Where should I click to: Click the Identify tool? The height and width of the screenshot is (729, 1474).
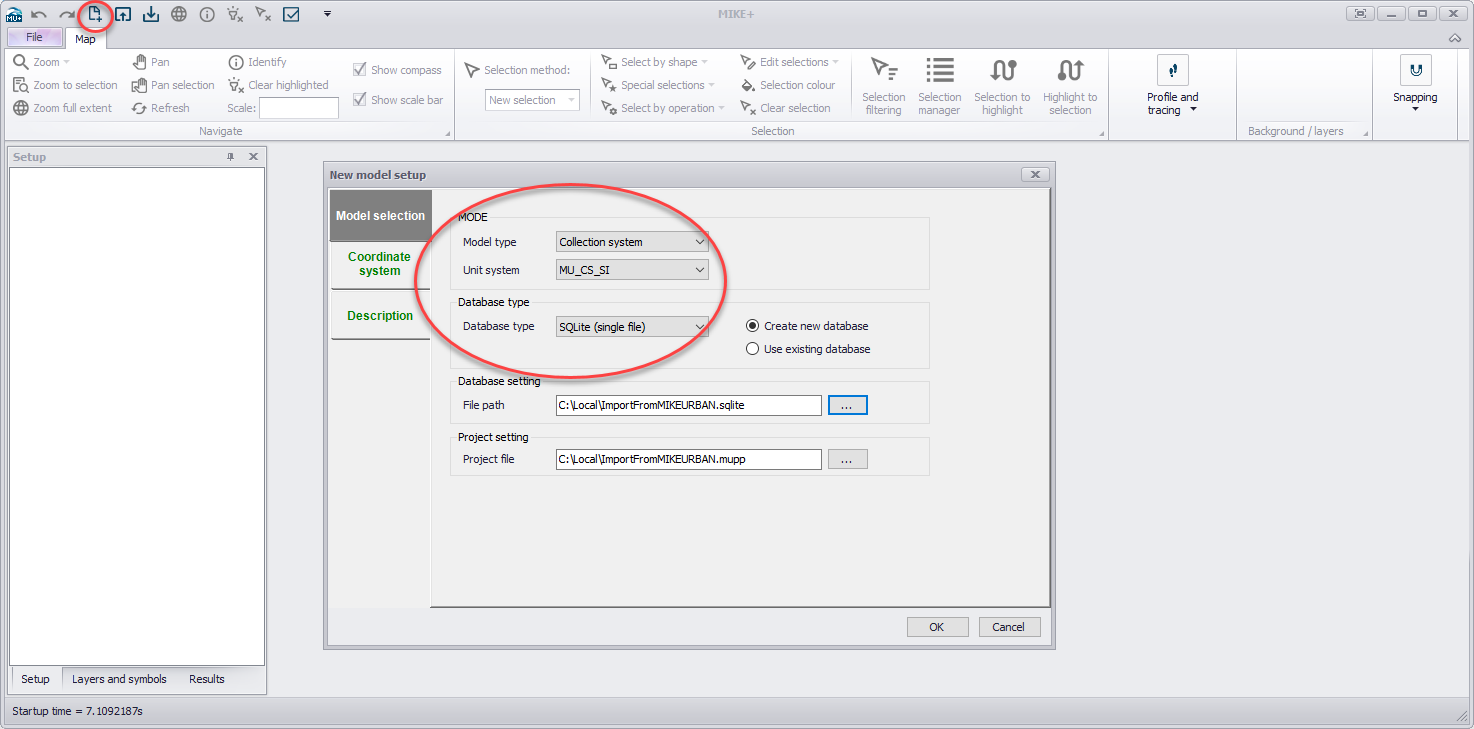click(x=257, y=62)
